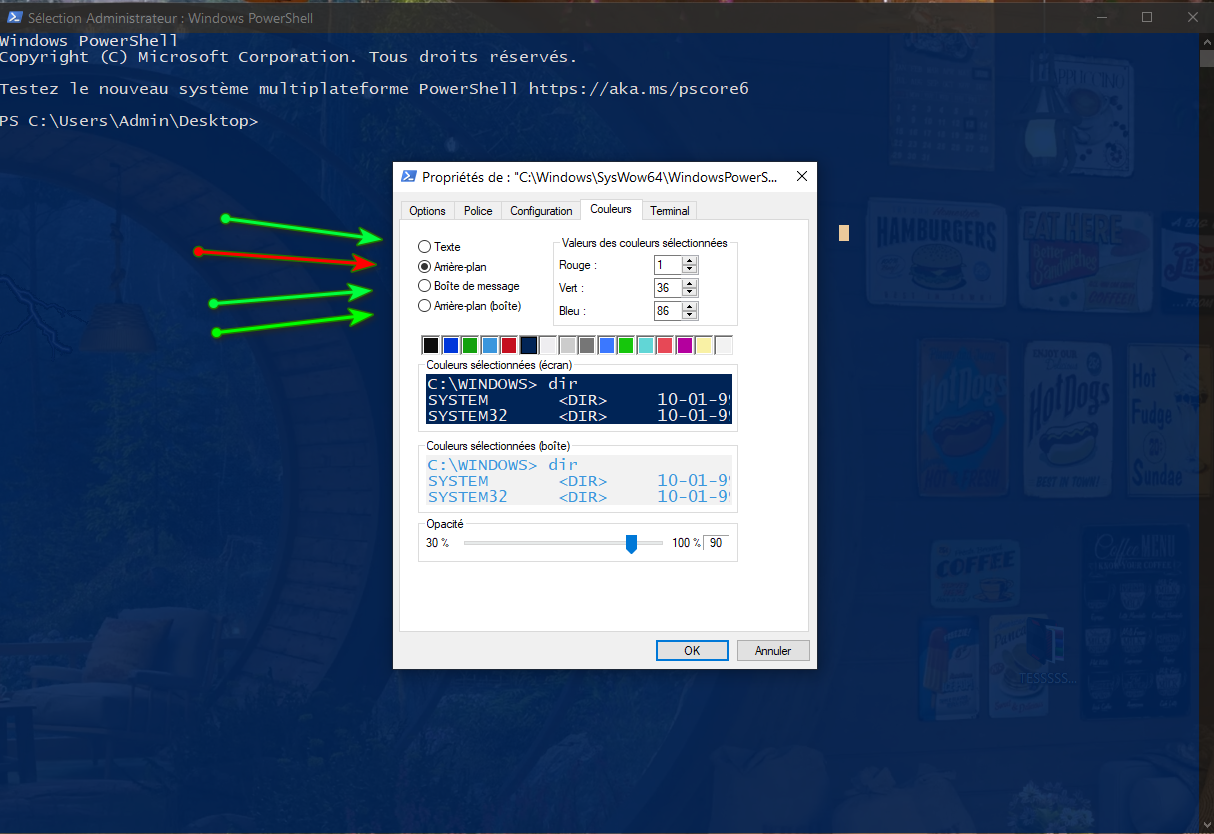The width and height of the screenshot is (1214, 834).
Task: Choose the cyan color swatch
Action: pyautogui.click(x=646, y=346)
